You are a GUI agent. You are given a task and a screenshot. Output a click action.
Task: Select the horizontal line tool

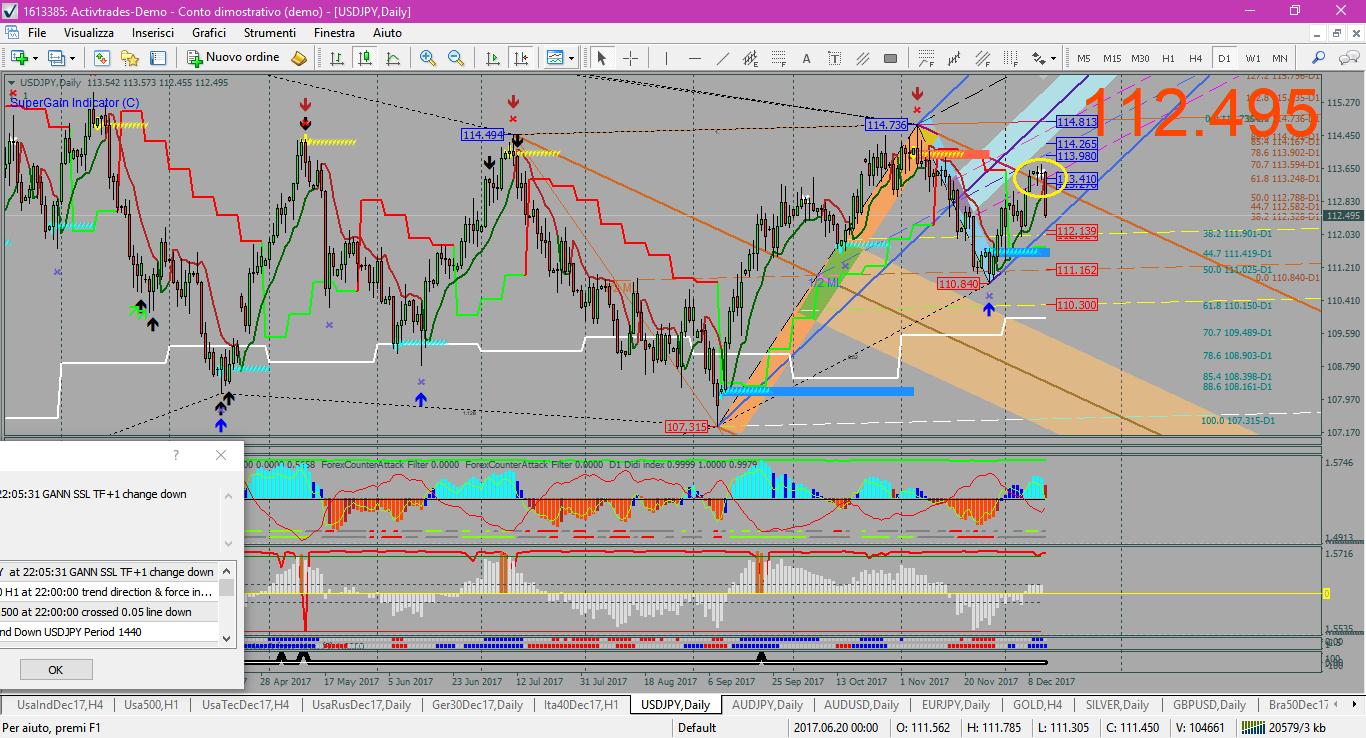coord(694,58)
